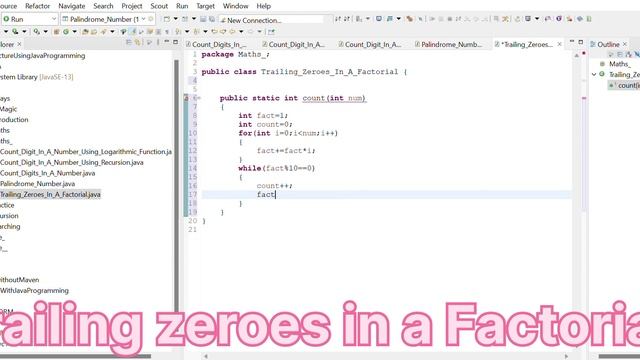Click the Terminate debug toolbar icon
This screenshot has width=640, height=360.
[450, 19]
